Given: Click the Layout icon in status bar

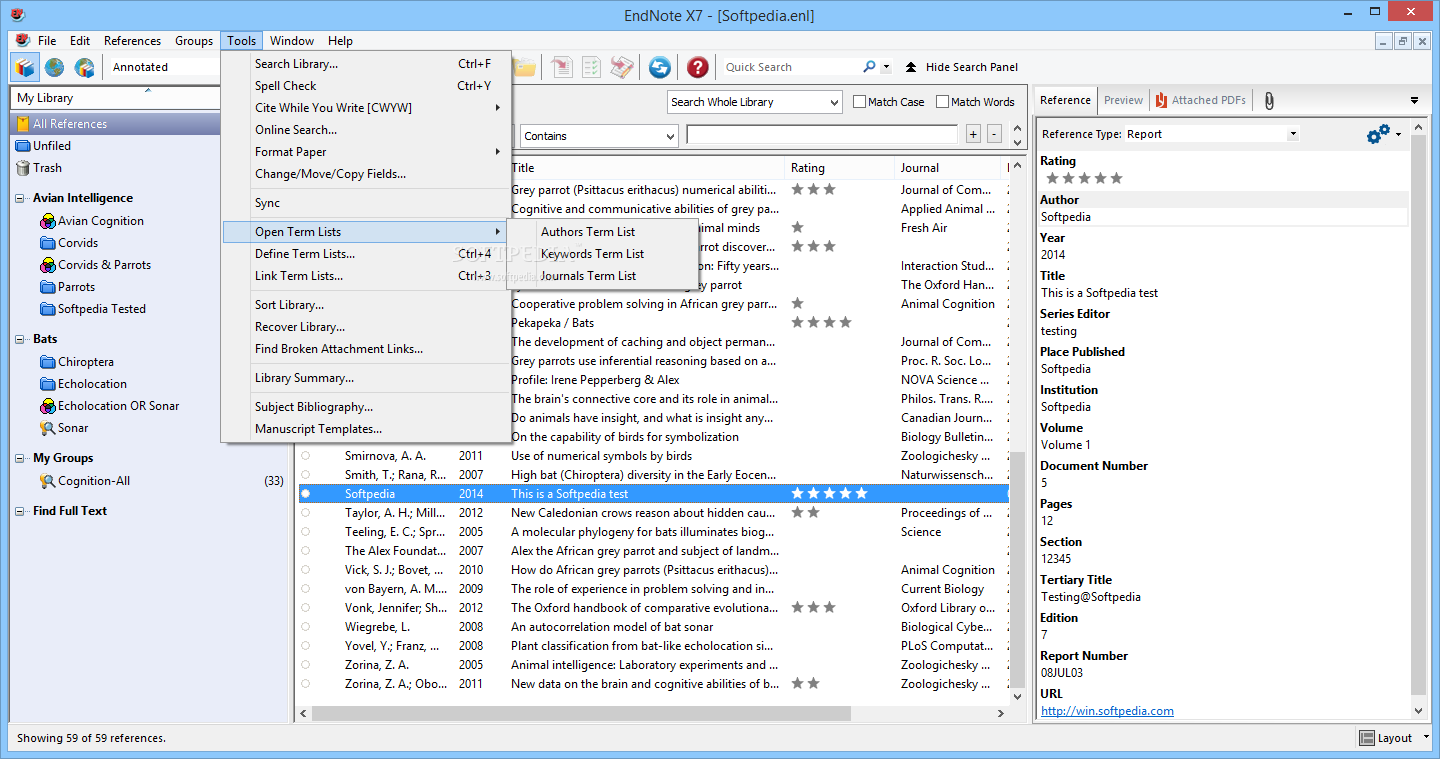Looking at the screenshot, I should pos(1367,738).
